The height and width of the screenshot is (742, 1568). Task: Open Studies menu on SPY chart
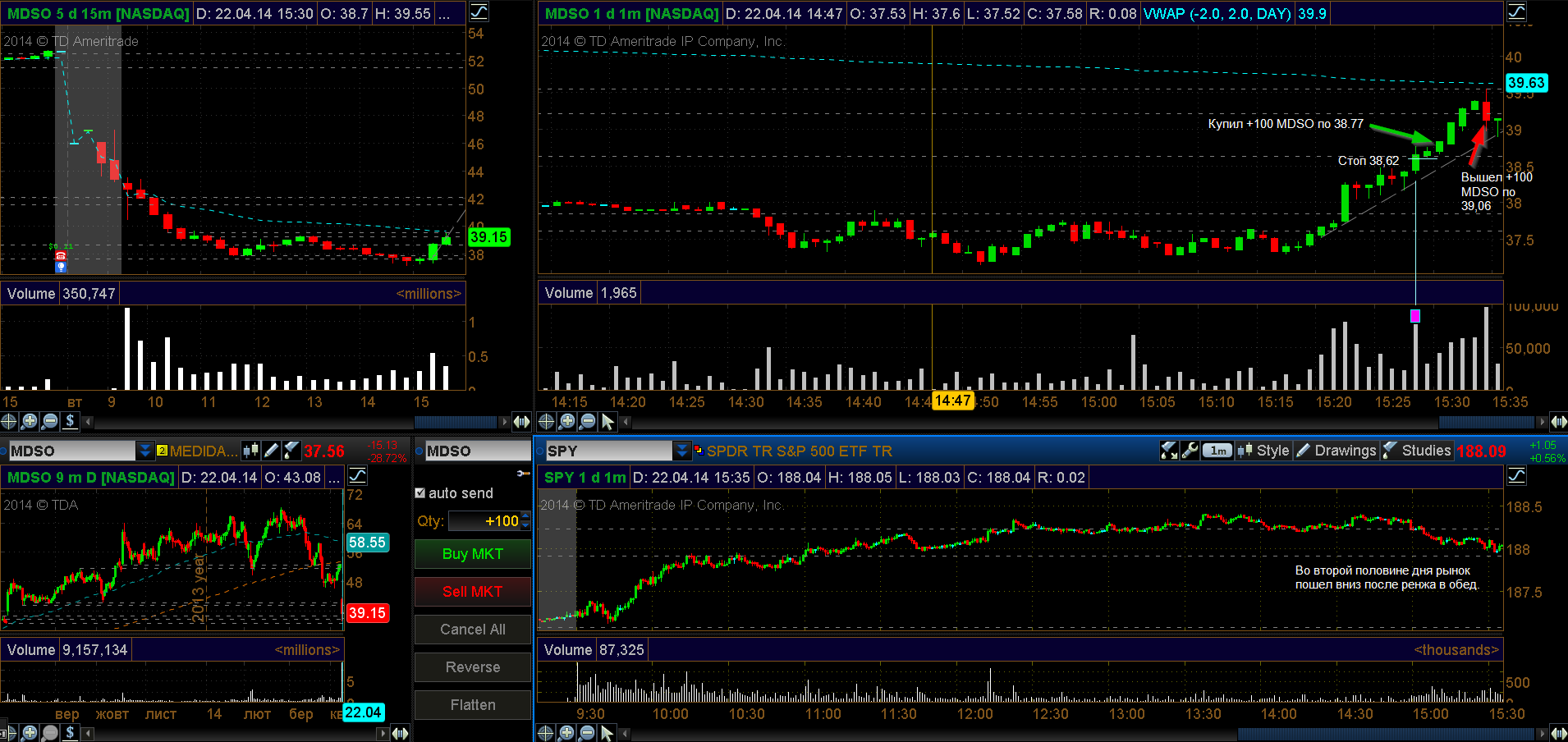click(1417, 451)
